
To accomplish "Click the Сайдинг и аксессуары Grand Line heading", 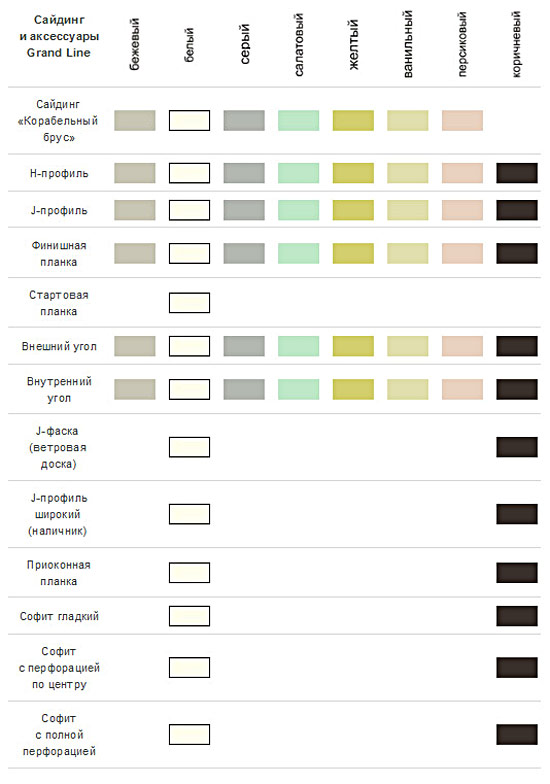I will pyautogui.click(x=59, y=36).
